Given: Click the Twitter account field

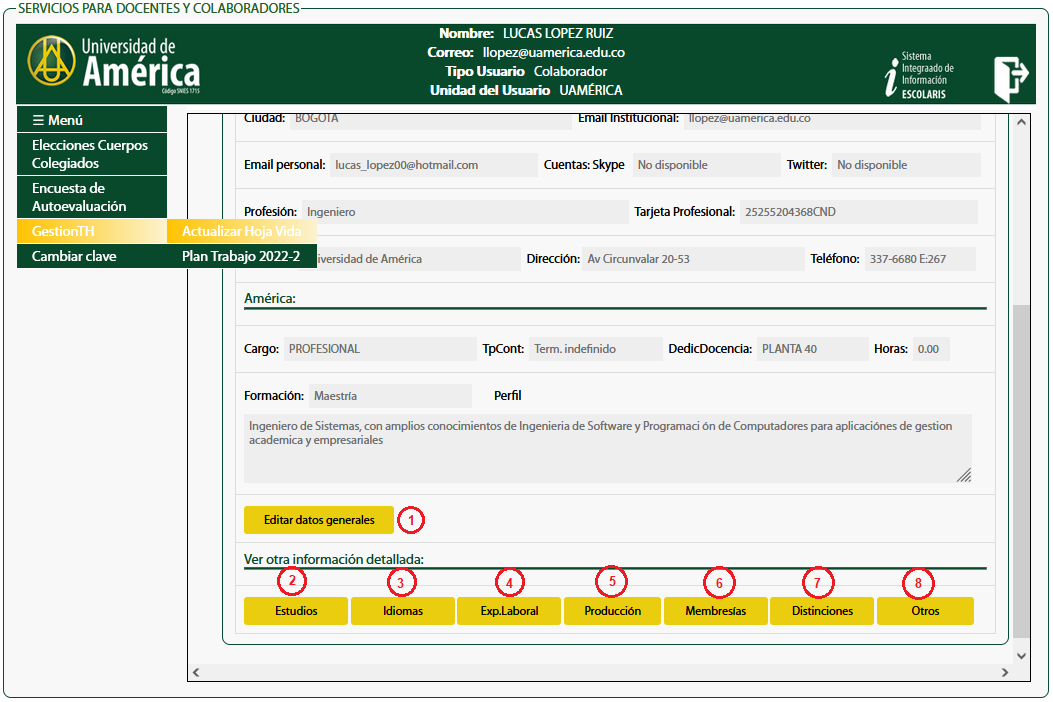Looking at the screenshot, I should [907, 165].
